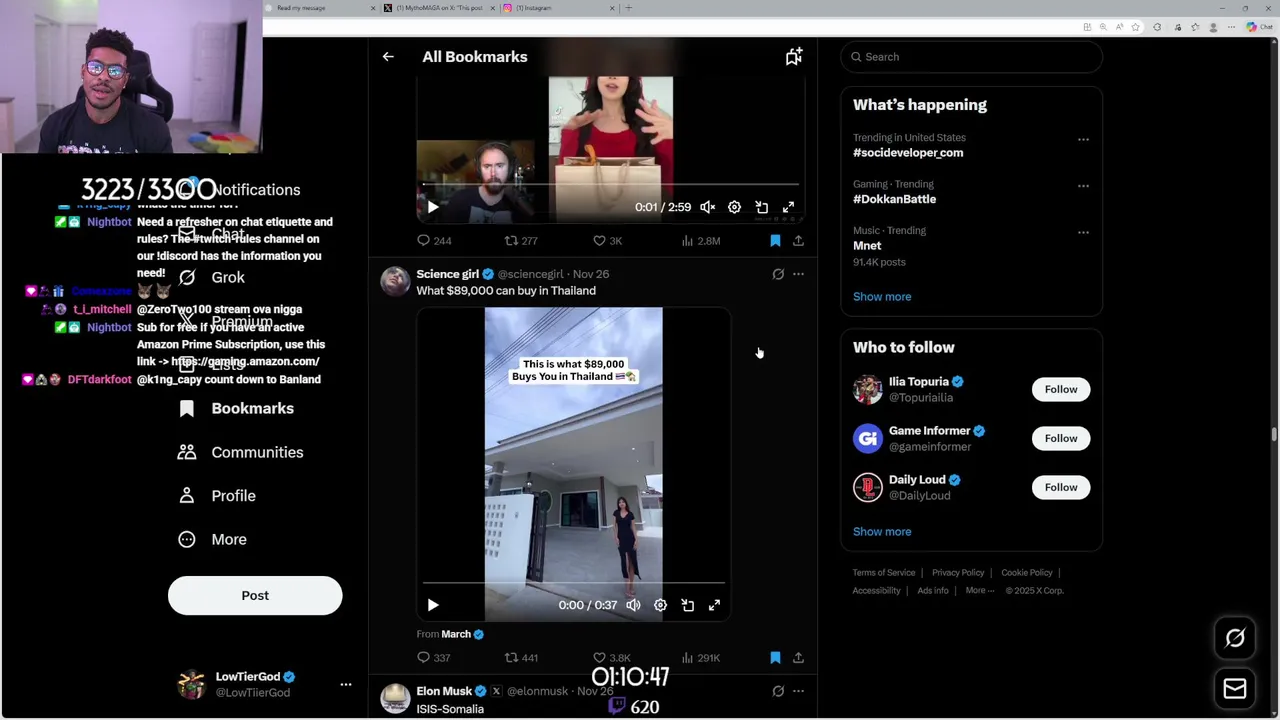
Task: Open settings gear on the top video
Action: pos(734,207)
